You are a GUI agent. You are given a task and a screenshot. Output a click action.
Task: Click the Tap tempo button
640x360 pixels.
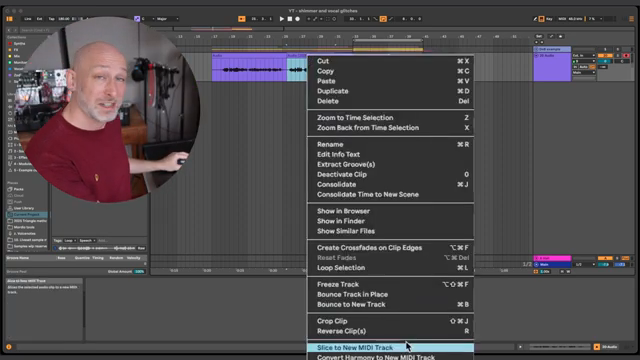(51, 19)
